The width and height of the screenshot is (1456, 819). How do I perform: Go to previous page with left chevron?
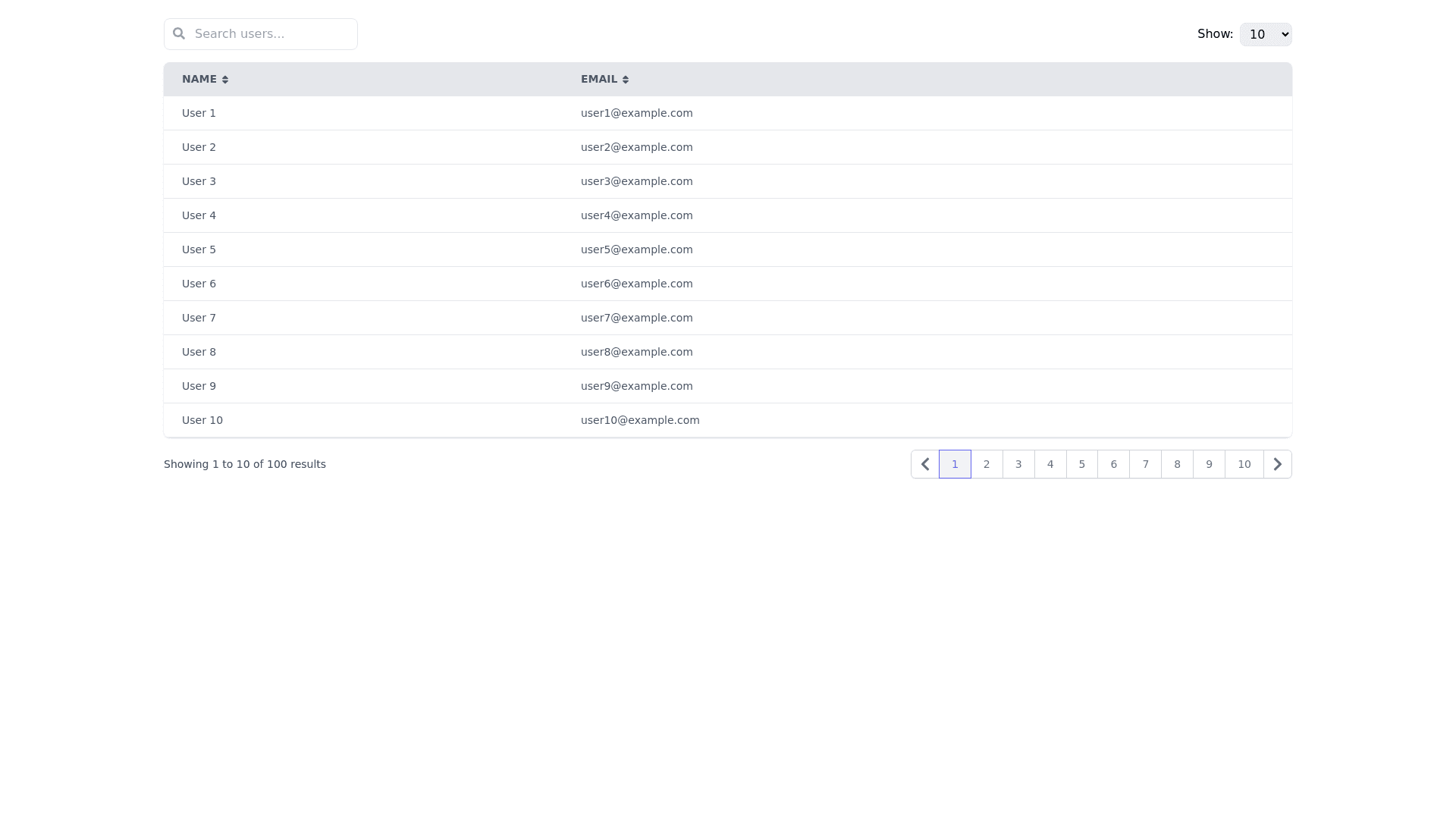925,464
